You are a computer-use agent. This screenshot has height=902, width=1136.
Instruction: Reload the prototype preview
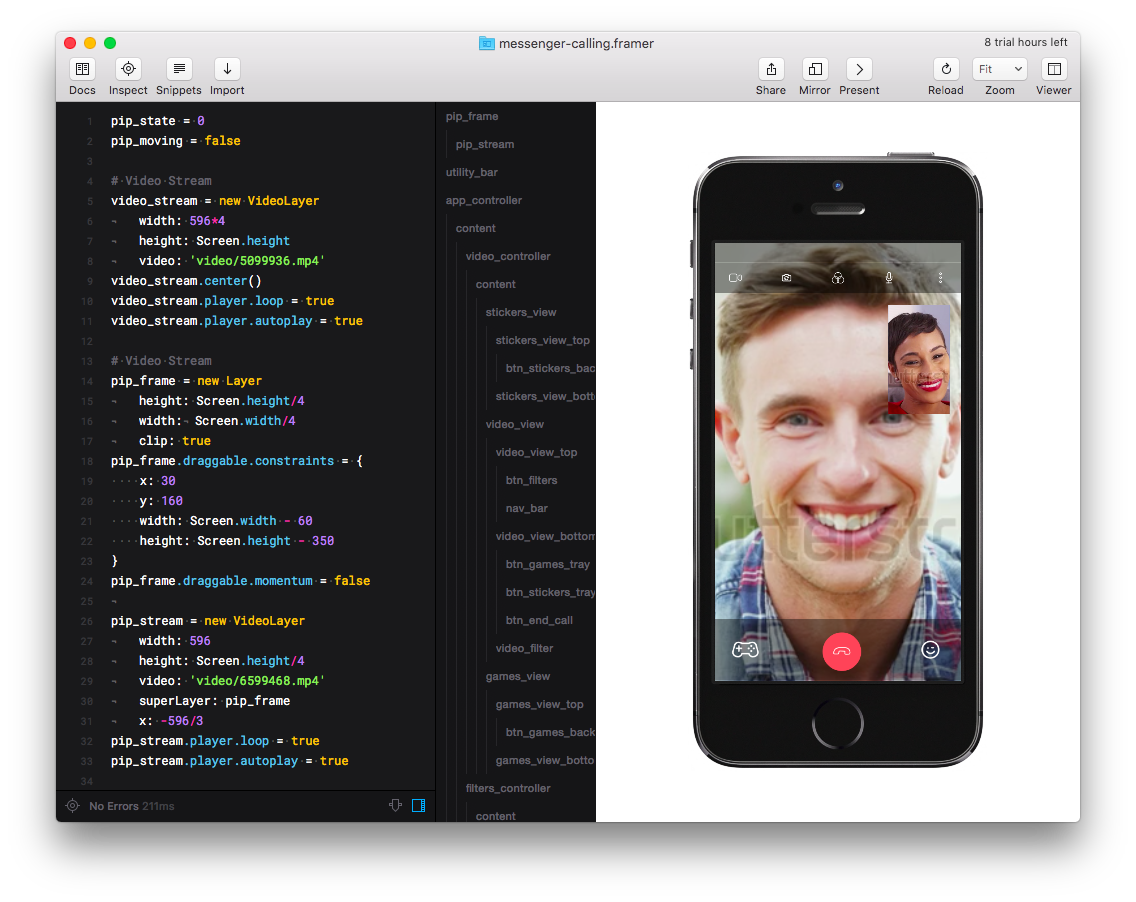click(x=945, y=69)
